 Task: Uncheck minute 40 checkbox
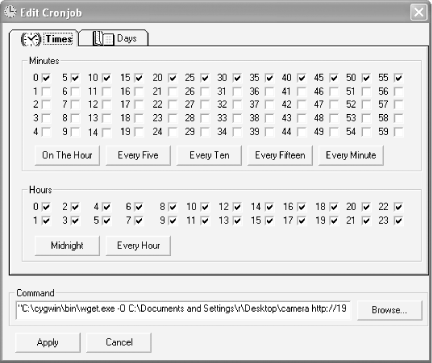[301, 78]
